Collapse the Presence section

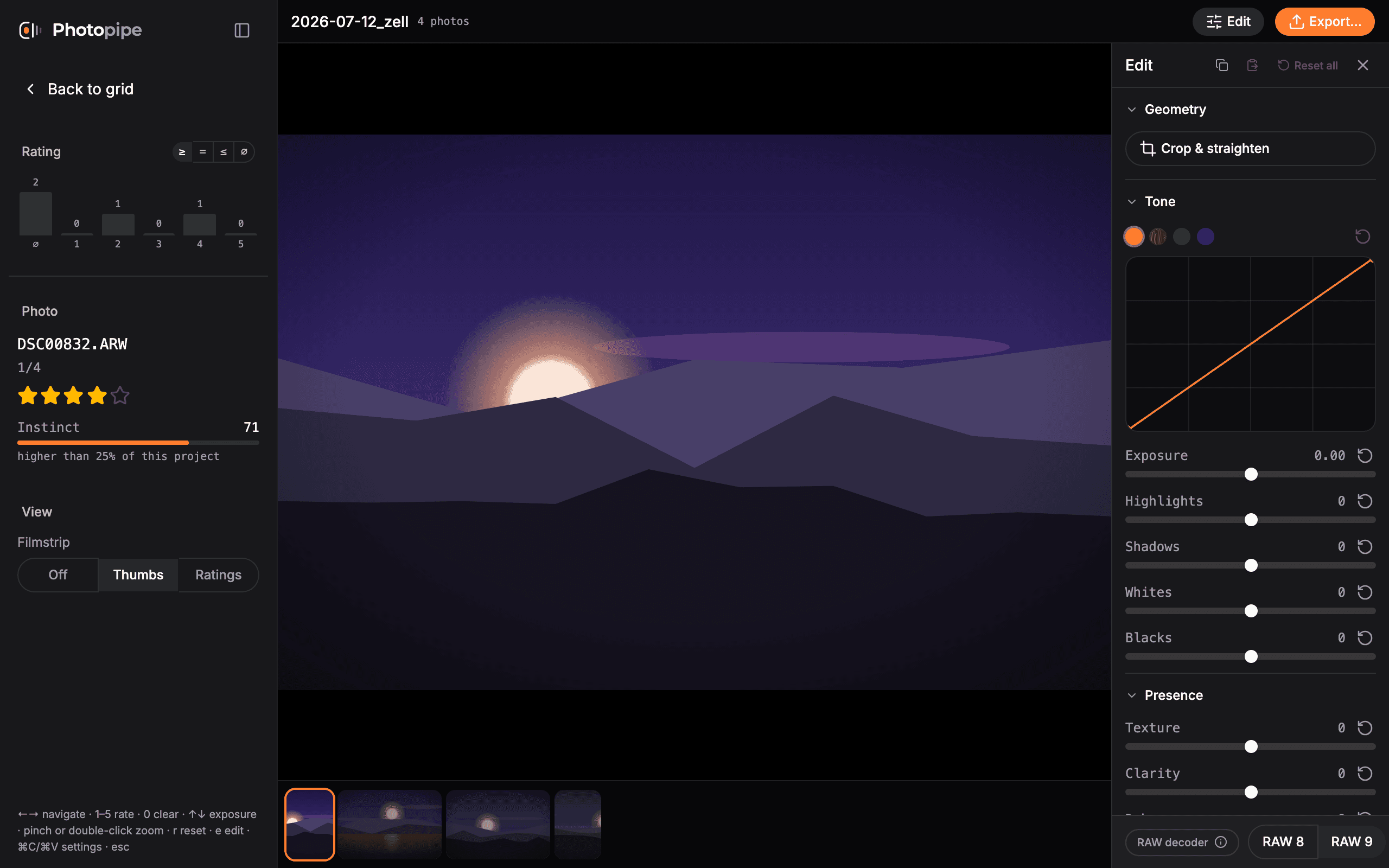tap(1131, 695)
